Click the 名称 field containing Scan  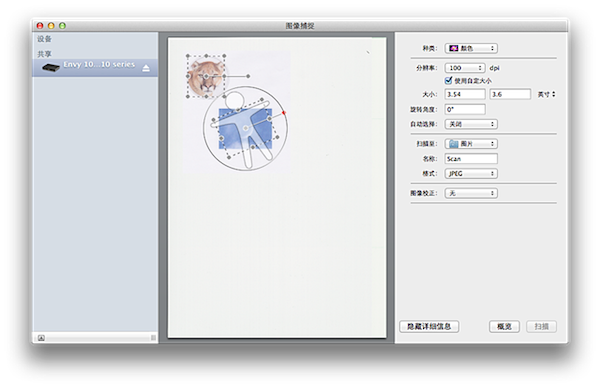[x=471, y=158]
